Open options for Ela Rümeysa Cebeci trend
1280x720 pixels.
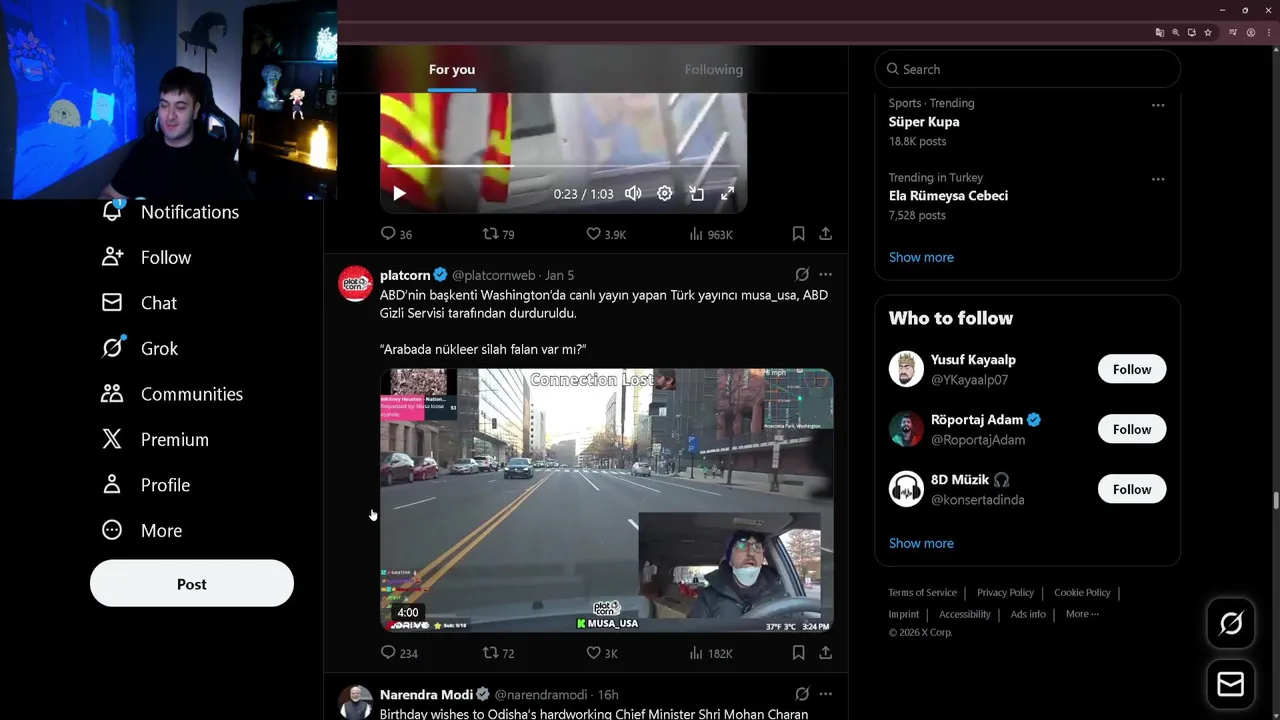pyautogui.click(x=1158, y=179)
